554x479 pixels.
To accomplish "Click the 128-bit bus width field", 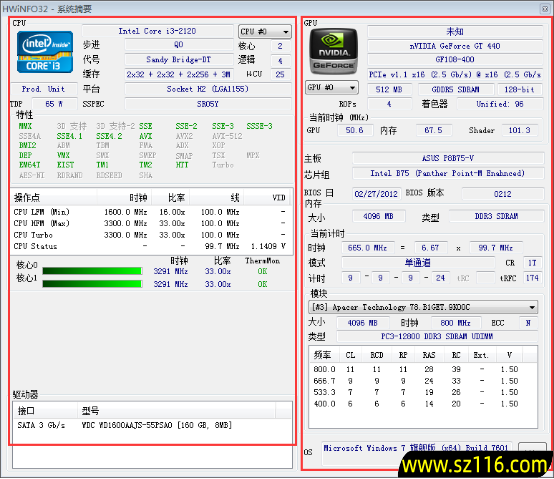I will [520, 89].
